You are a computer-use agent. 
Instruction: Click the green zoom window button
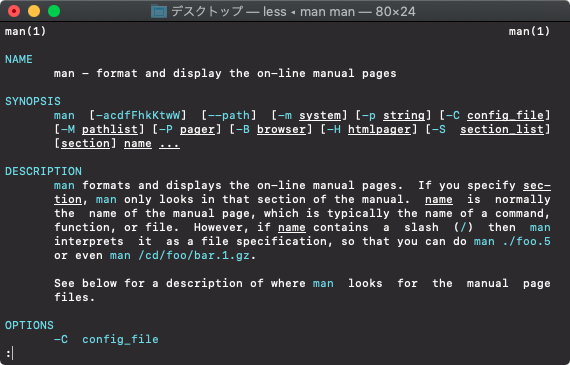coord(54,11)
